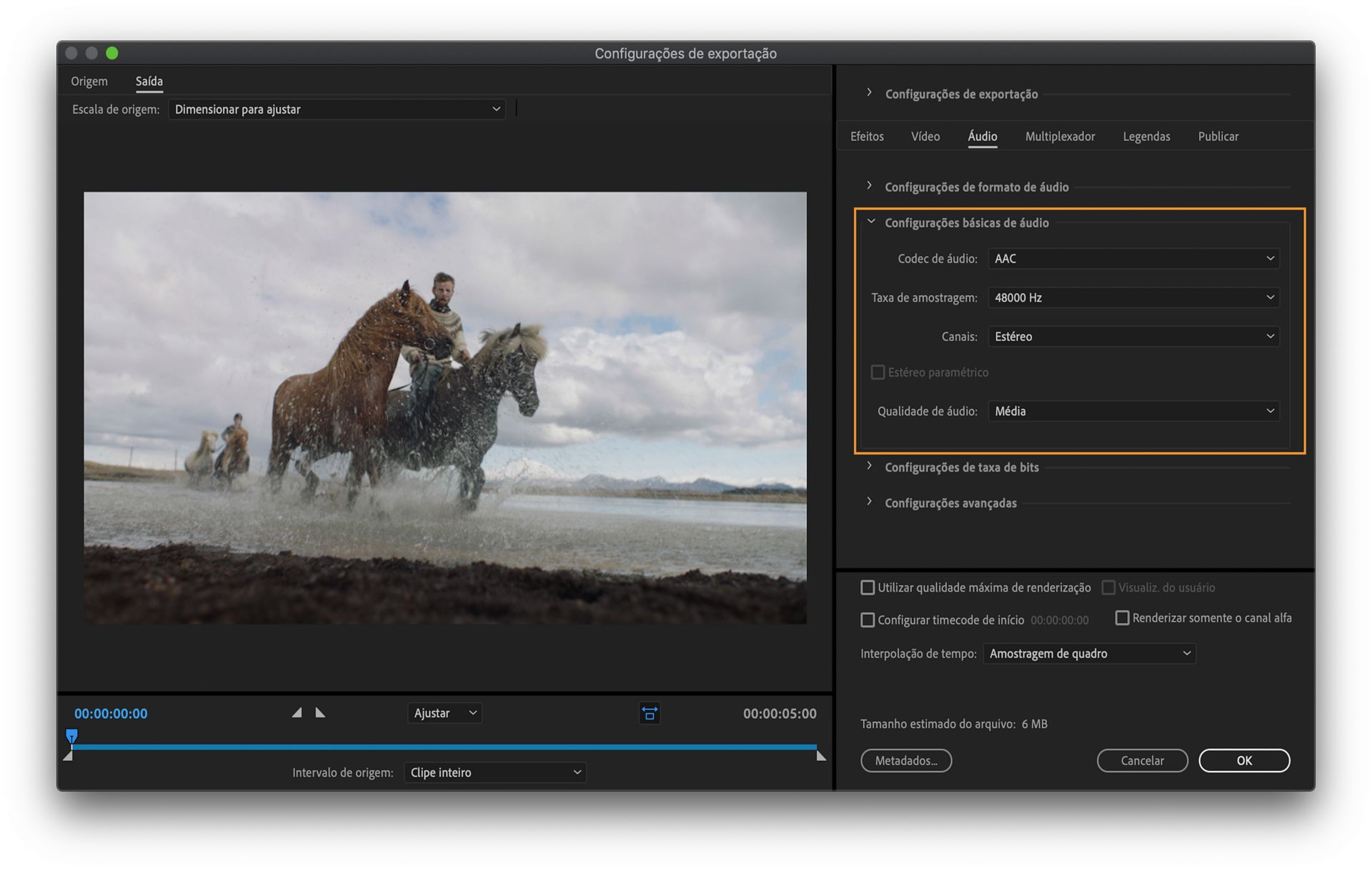Open the Codec de áudio dropdown
The height and width of the screenshot is (871, 1372).
tap(1133, 259)
